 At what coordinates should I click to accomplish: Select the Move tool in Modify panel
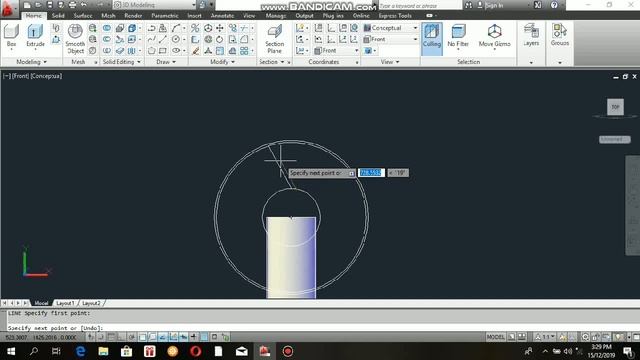pos(220,28)
